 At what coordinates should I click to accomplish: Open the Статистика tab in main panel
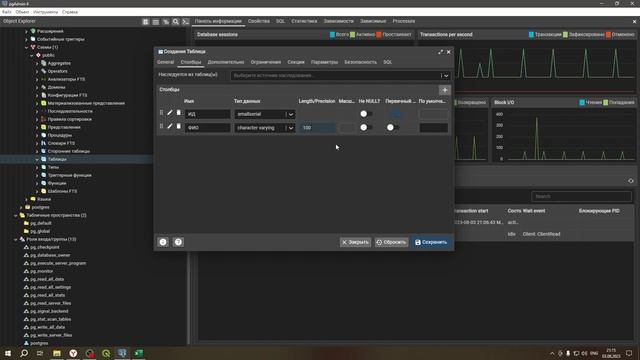(304, 21)
